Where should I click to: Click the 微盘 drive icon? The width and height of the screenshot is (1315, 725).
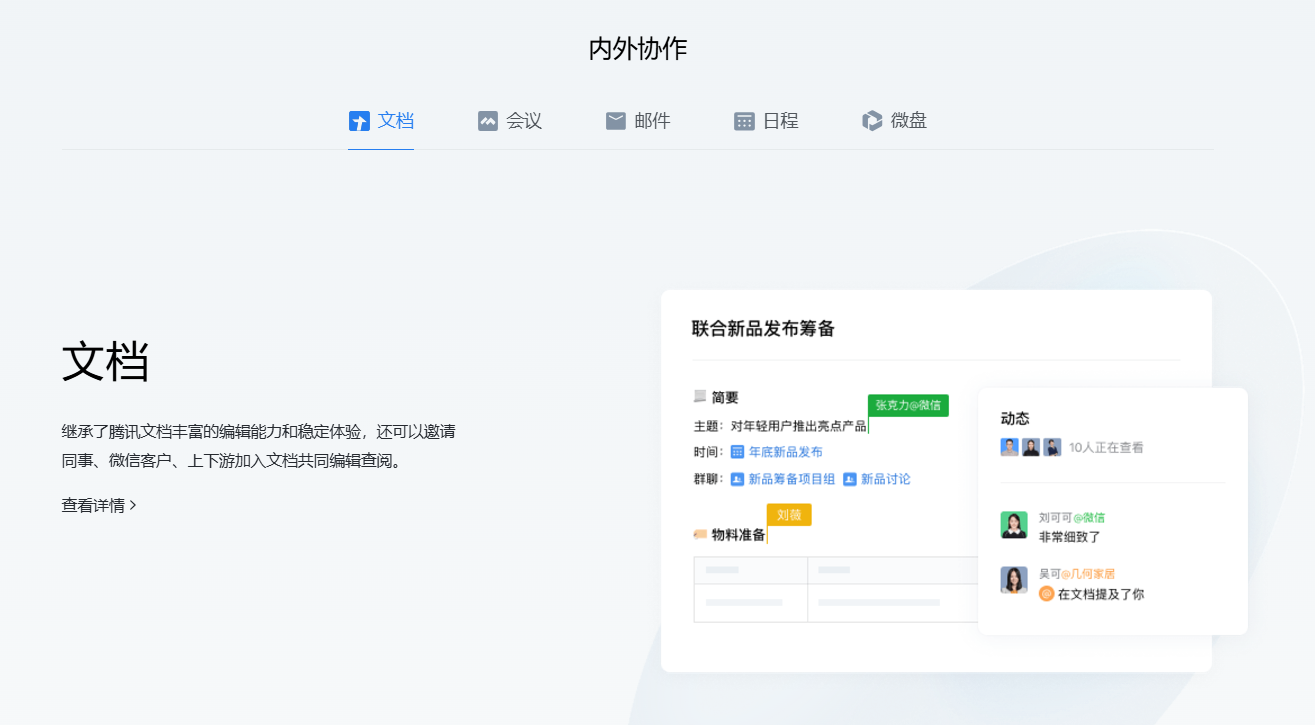tap(872, 121)
